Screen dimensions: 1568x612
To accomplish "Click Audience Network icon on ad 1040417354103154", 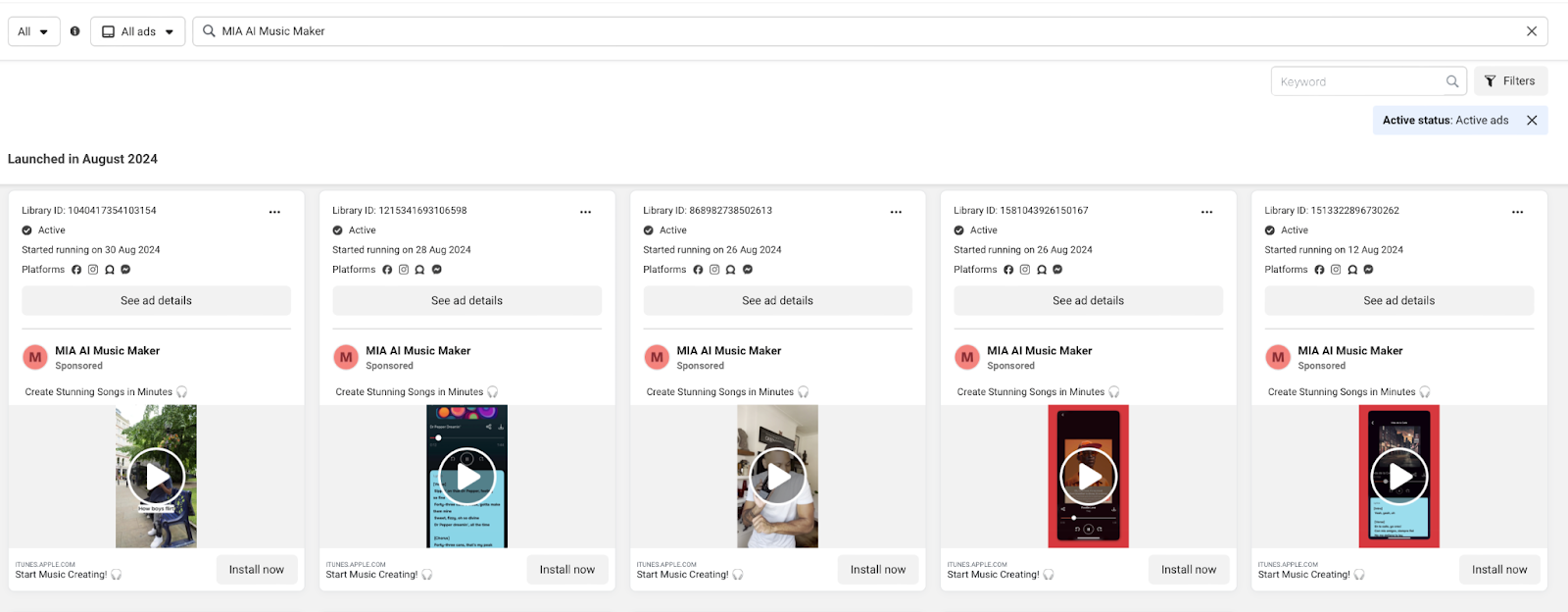I will [x=110, y=270].
